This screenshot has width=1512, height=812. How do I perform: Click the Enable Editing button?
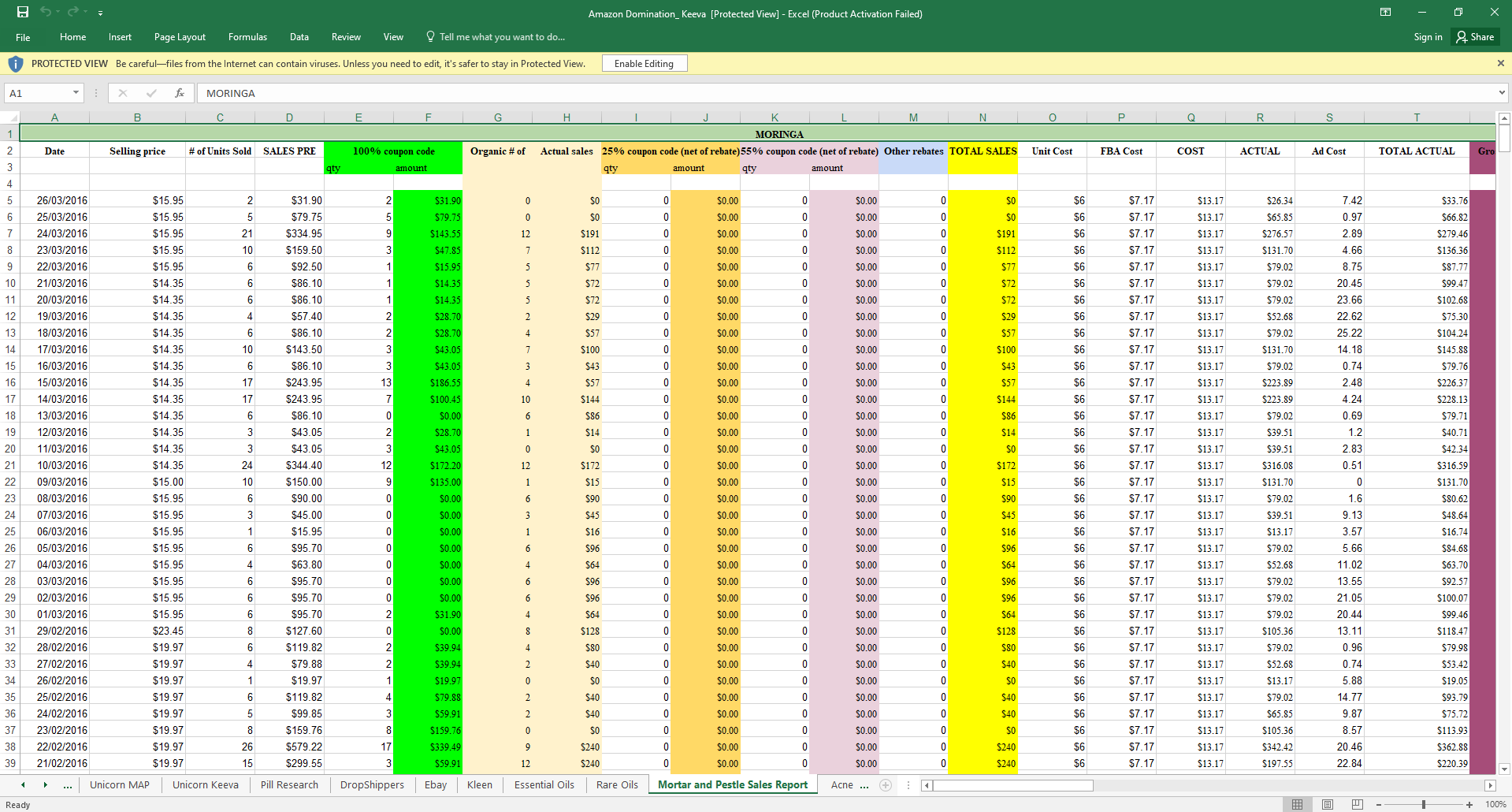[644, 64]
